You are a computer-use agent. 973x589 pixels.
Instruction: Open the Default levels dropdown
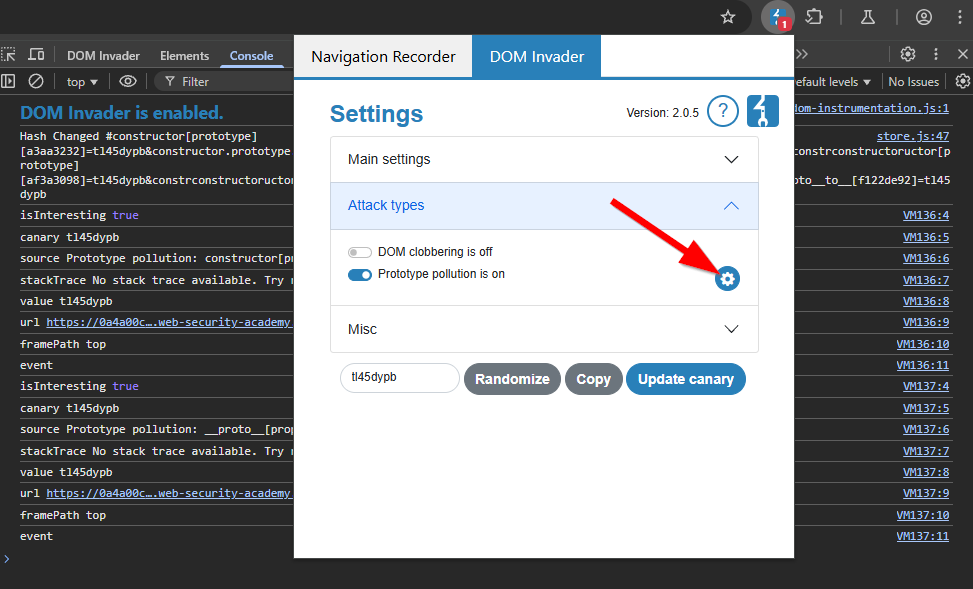coord(833,82)
